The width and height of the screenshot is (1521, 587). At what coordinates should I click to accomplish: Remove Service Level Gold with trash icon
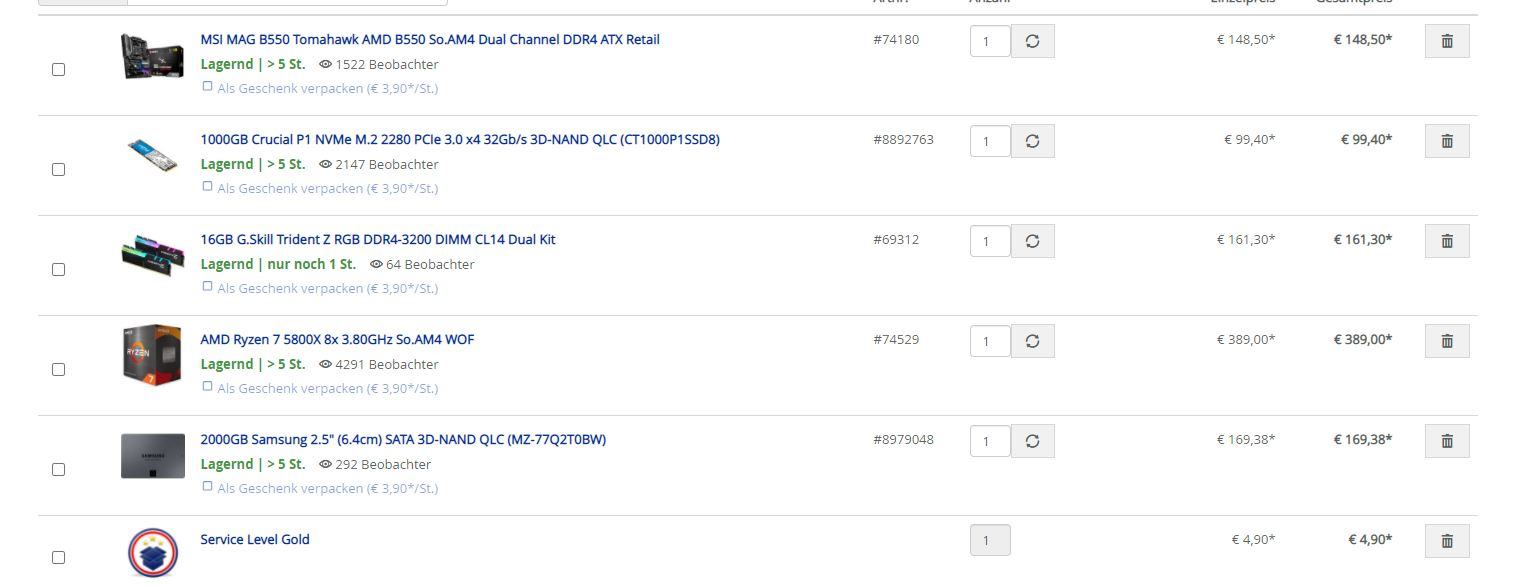click(1446, 541)
